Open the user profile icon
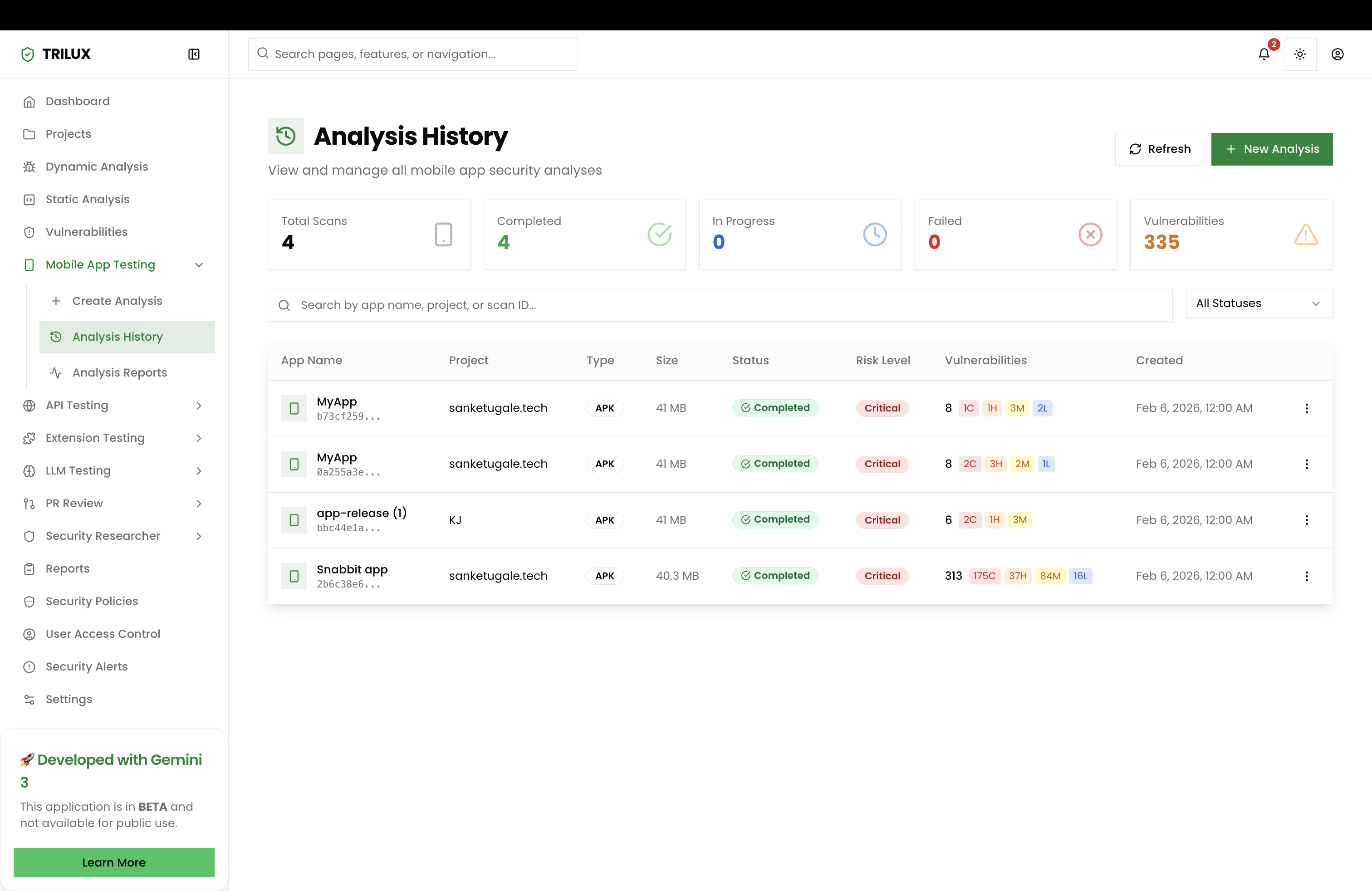Viewport: 1372px width, 891px height. pos(1338,54)
